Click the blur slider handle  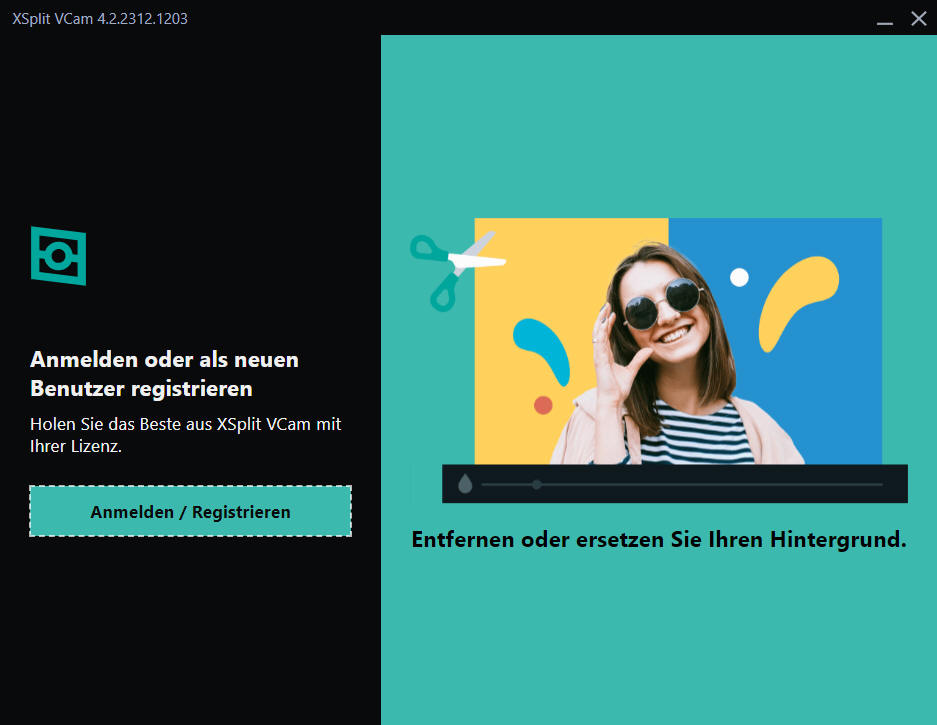point(537,485)
